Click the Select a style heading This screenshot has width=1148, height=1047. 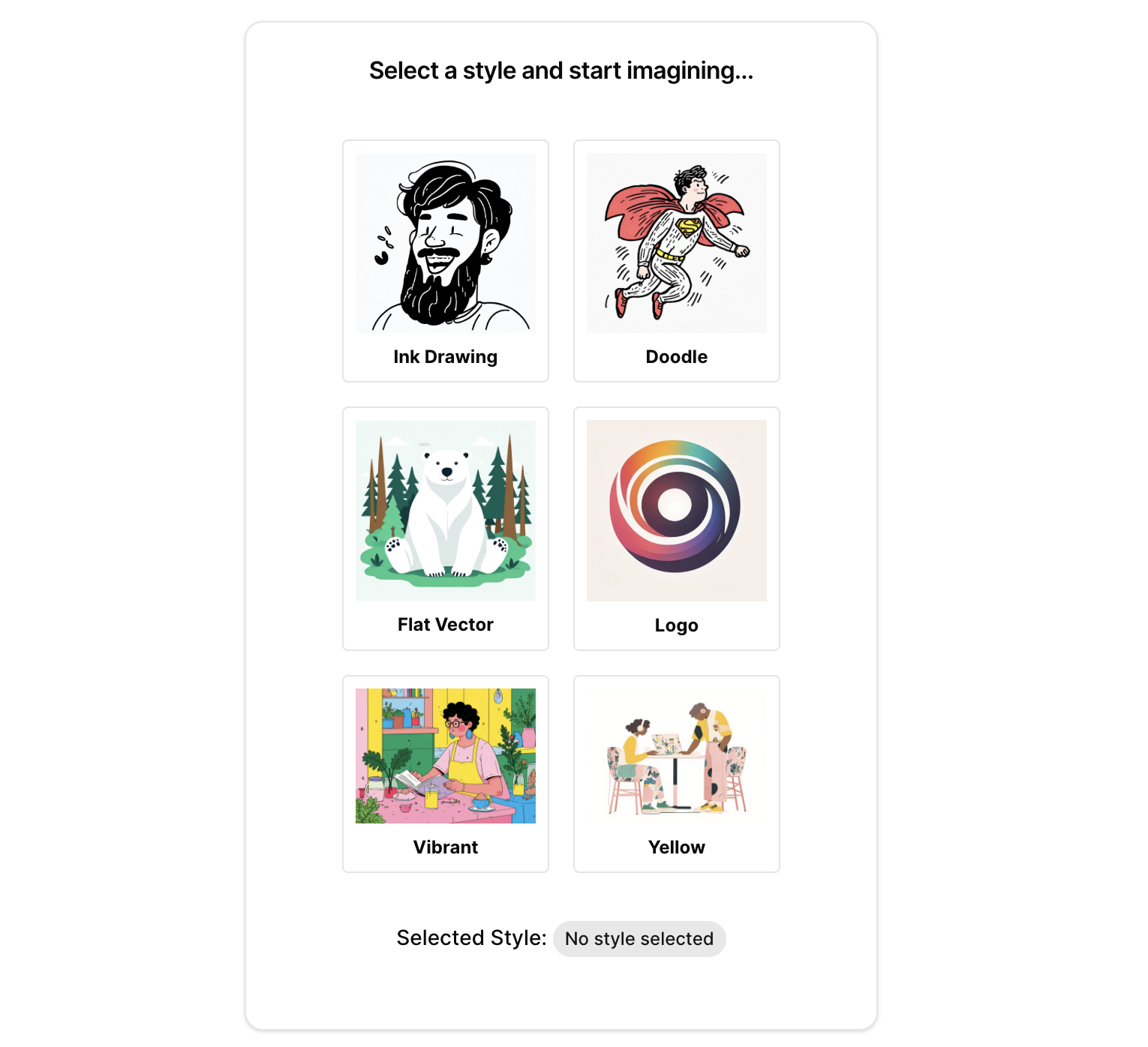coord(561,70)
